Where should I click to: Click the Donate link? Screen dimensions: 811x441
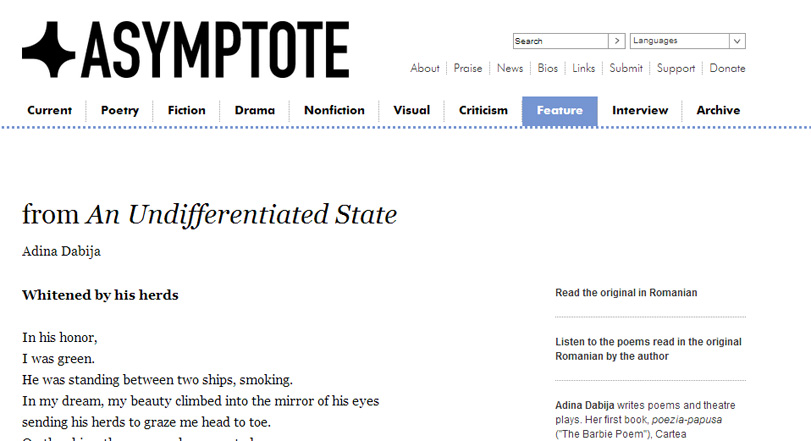pos(727,68)
